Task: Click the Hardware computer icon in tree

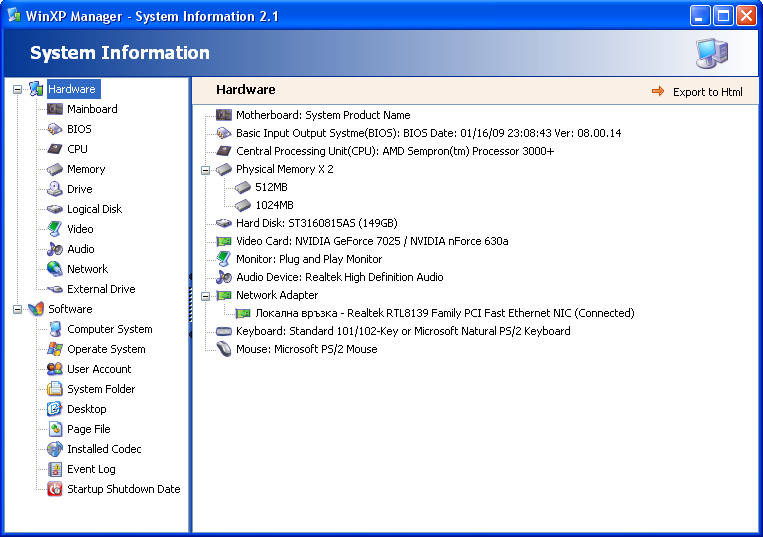Action: click(36, 89)
